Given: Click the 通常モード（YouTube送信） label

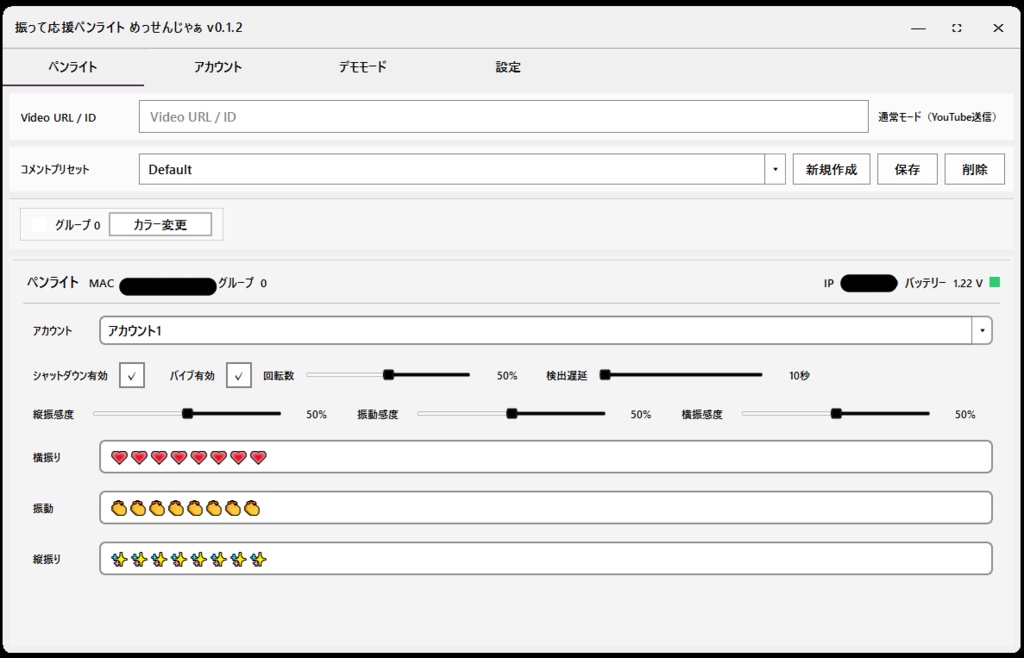Looking at the screenshot, I should 937,118.
